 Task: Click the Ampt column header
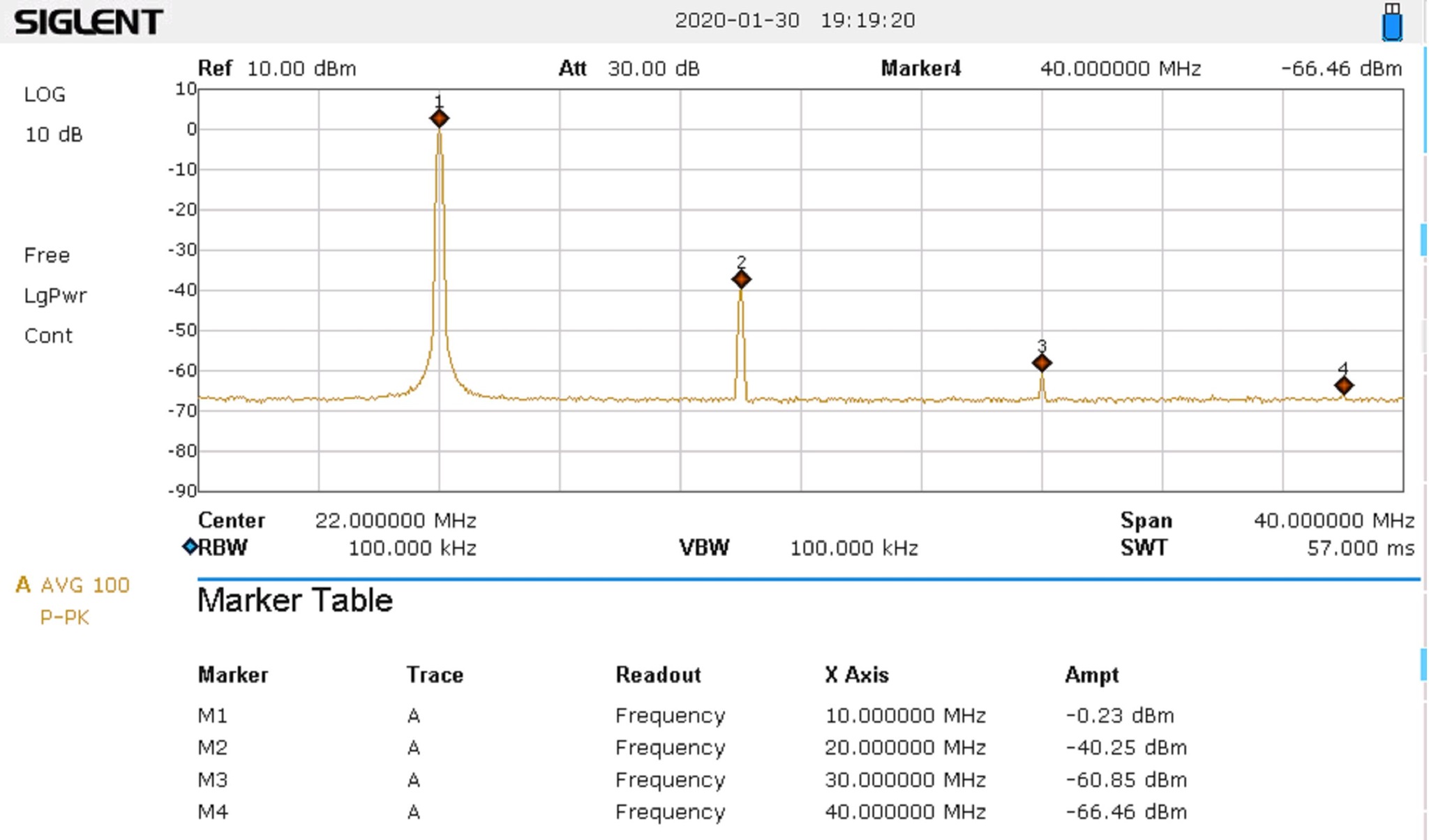[x=1092, y=675]
